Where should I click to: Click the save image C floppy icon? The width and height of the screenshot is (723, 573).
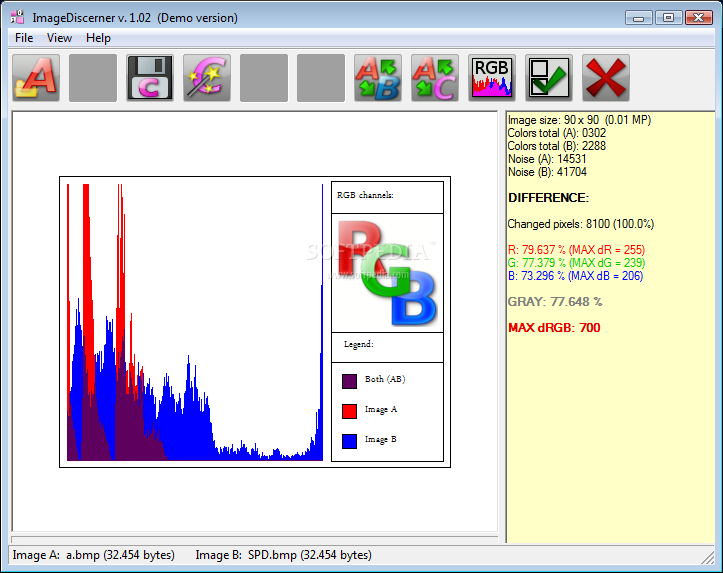point(150,78)
